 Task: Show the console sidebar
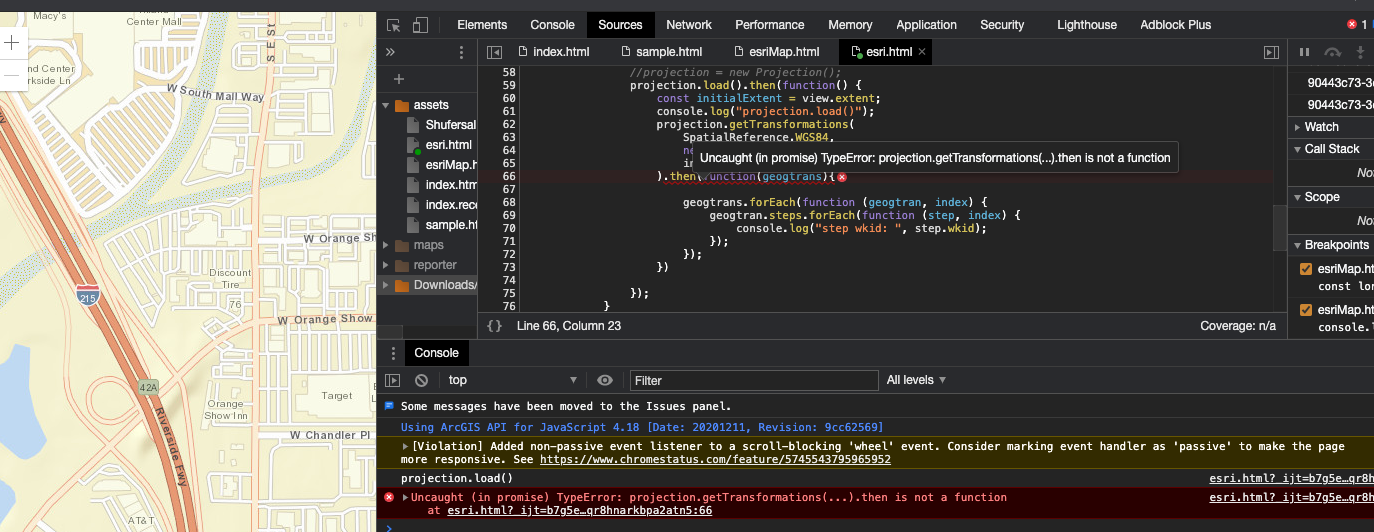(x=393, y=380)
